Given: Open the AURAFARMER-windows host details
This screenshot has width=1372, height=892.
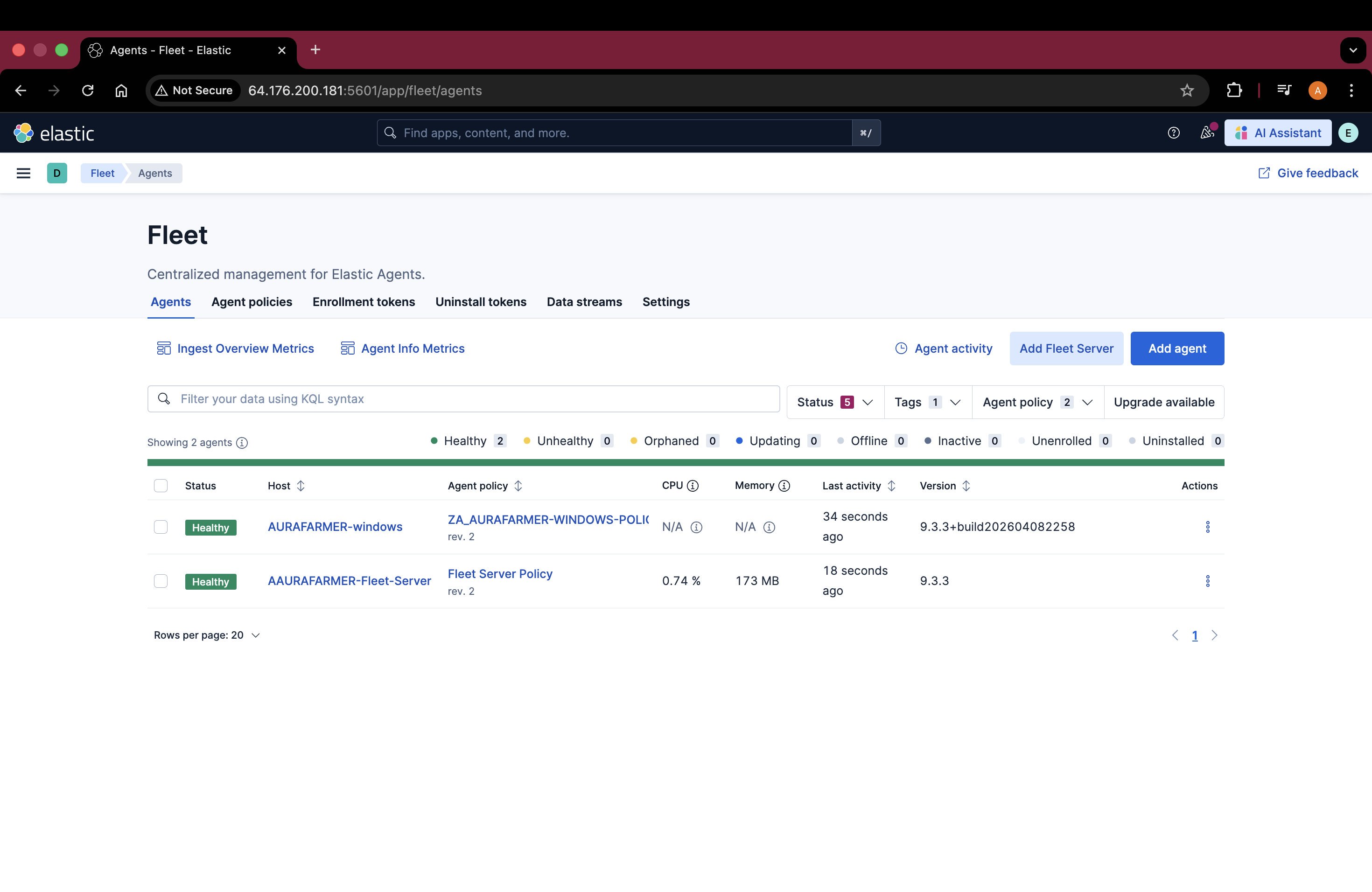Looking at the screenshot, I should click(335, 527).
